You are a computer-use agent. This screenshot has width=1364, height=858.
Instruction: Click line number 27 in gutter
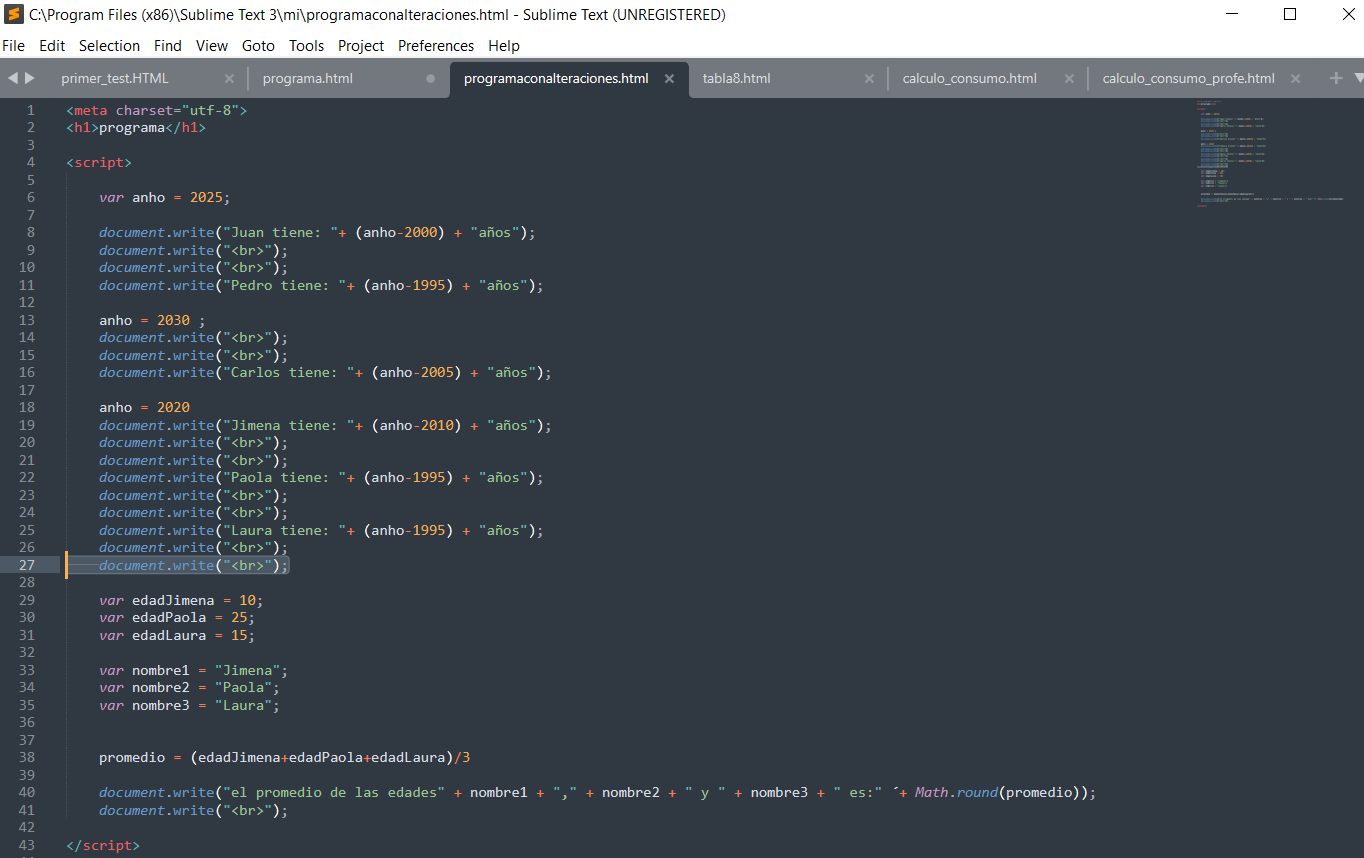(x=27, y=565)
